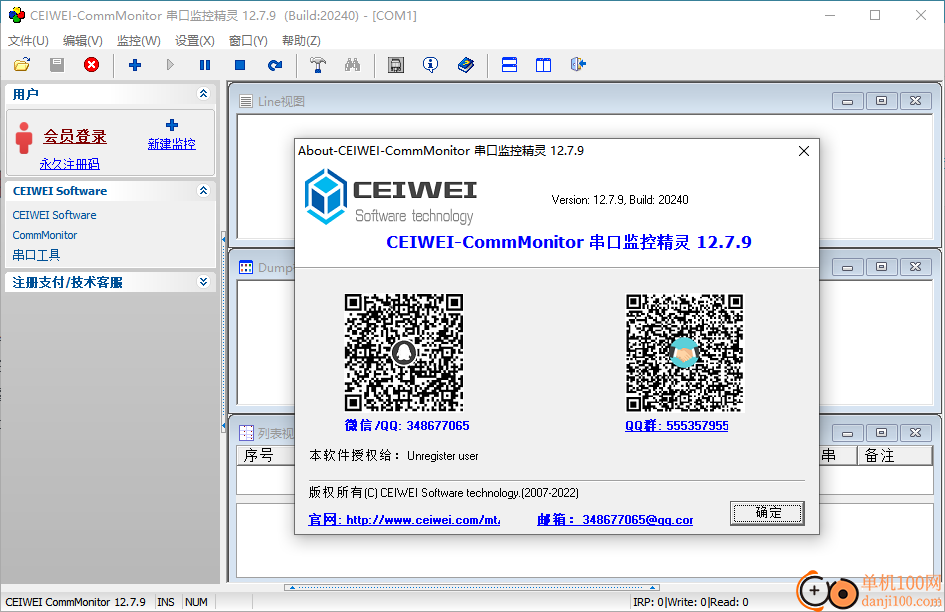Click the QQ group QR code image
This screenshot has height=612, width=945.
pyautogui.click(x=685, y=353)
